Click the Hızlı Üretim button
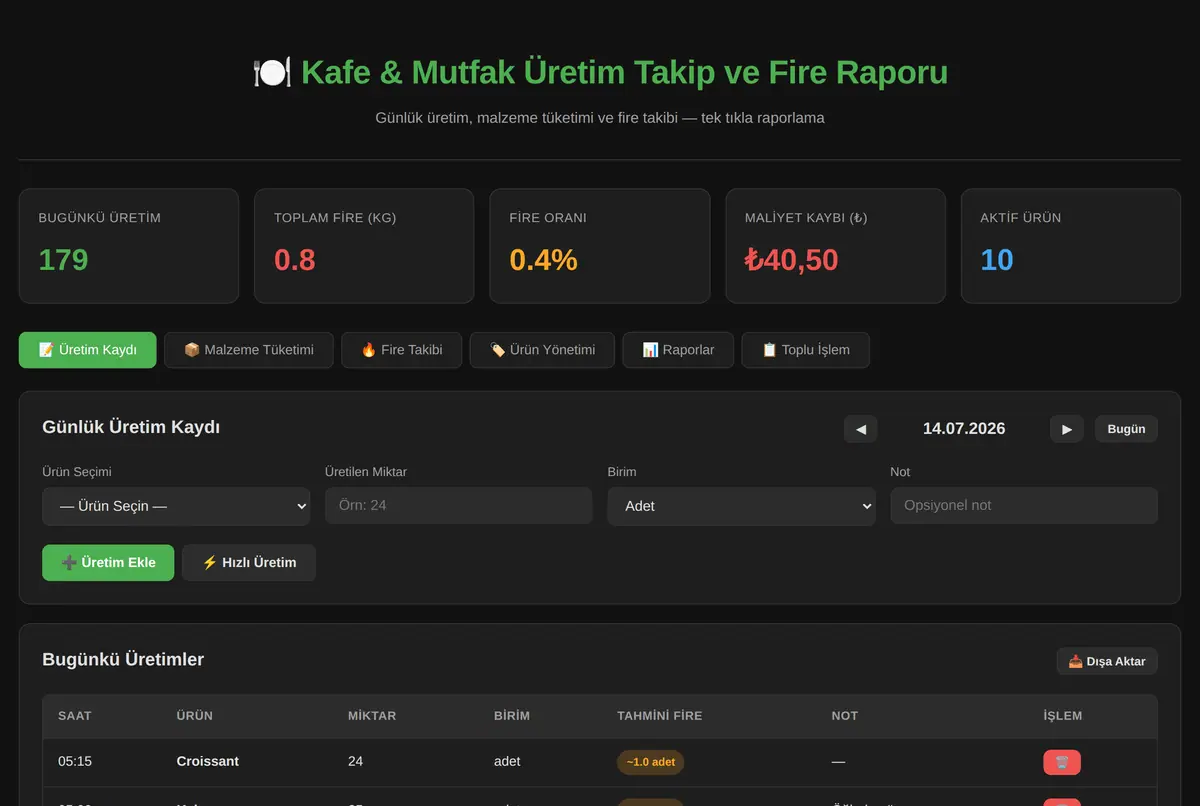This screenshot has width=1200, height=806. [x=249, y=563]
